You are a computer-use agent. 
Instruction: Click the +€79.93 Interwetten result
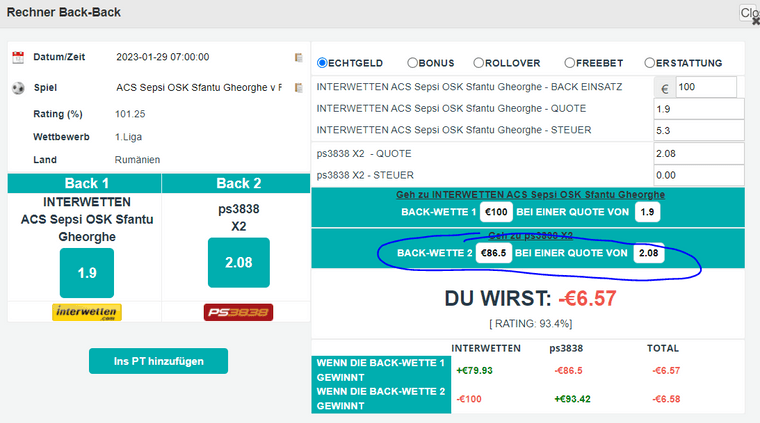(475, 371)
